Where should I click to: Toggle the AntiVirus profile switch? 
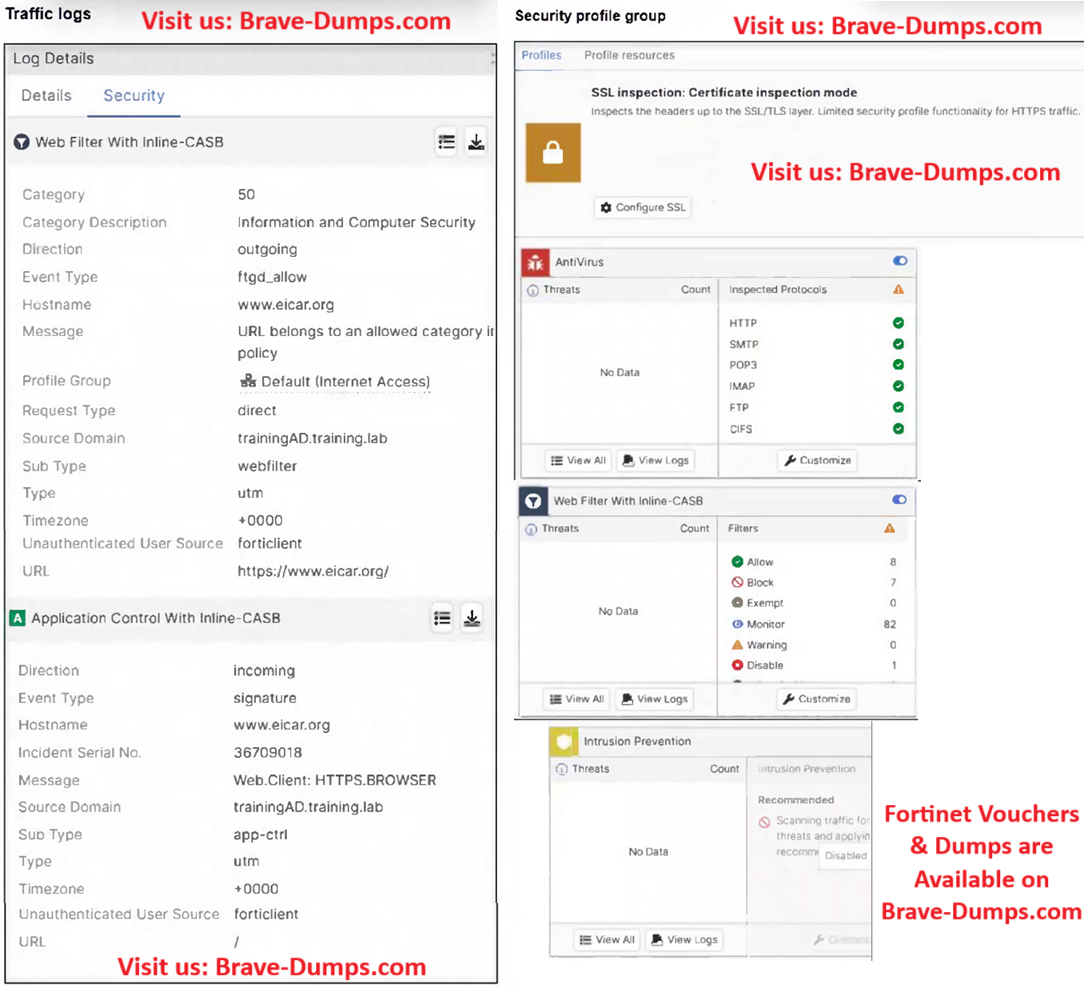point(900,262)
